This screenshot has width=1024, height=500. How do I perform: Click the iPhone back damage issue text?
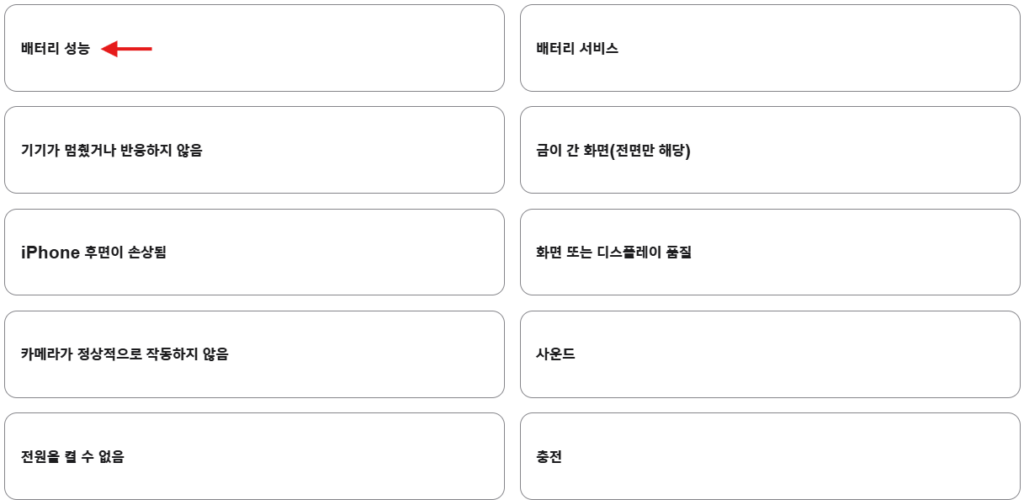click(93, 252)
